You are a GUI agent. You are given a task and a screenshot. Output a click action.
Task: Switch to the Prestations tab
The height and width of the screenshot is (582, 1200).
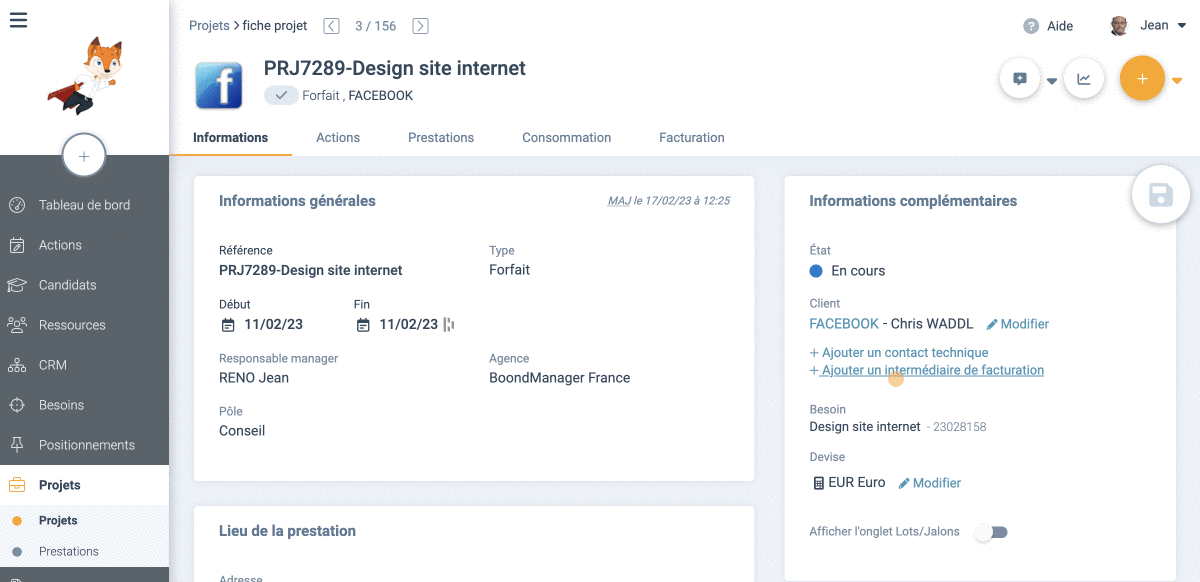point(441,138)
